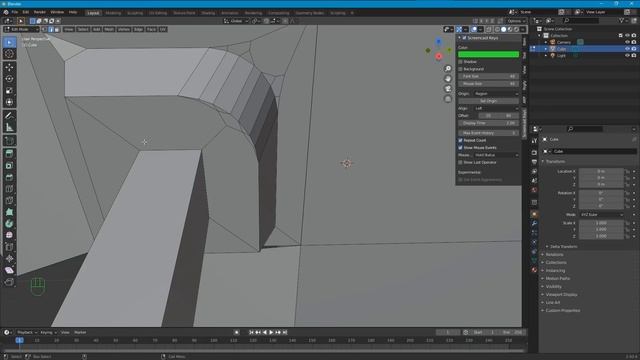The image size is (640, 360).
Task: Jump to the timeline end frame button
Action: [285, 333]
